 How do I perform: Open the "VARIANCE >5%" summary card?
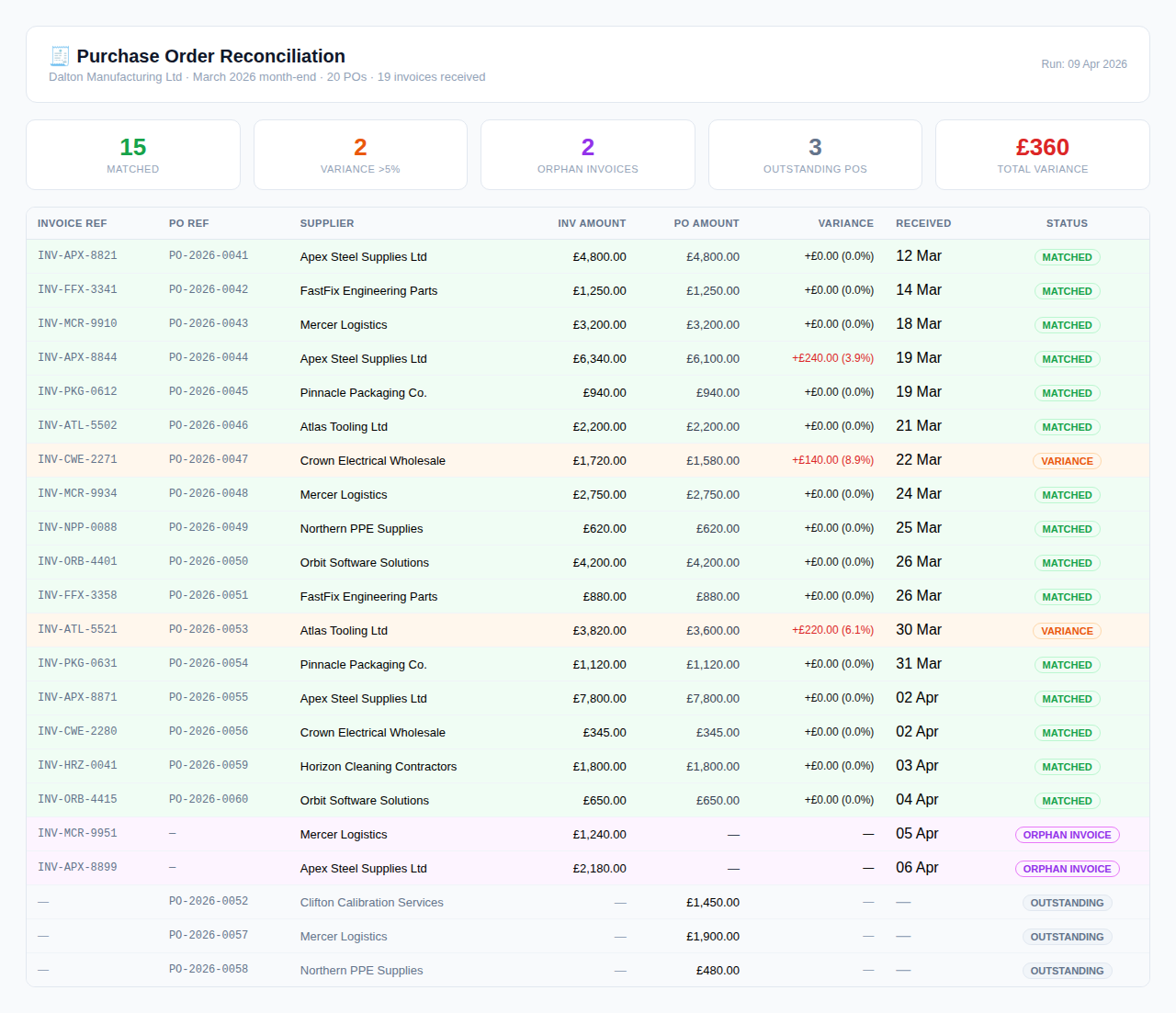[x=360, y=154]
